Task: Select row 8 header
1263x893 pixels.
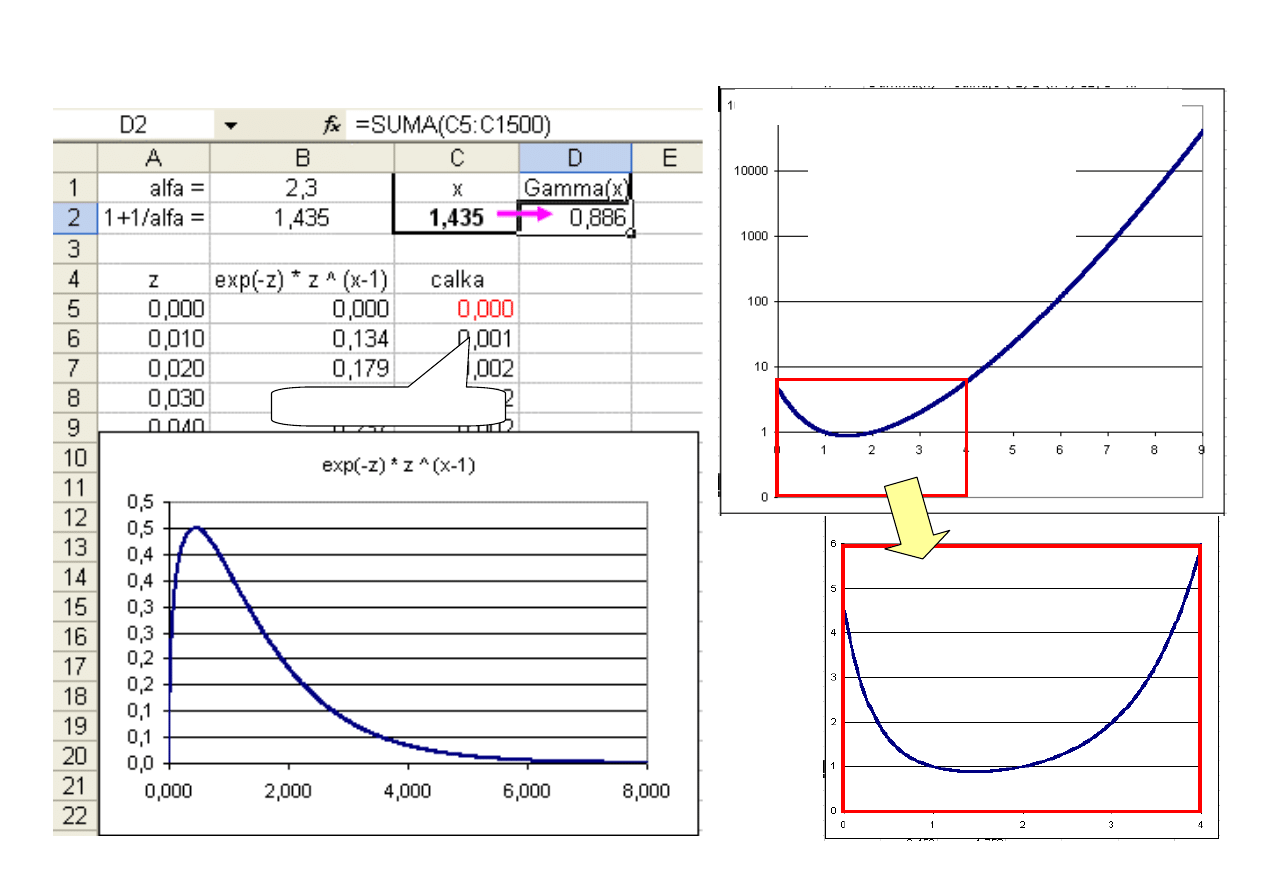Action: [x=75, y=397]
